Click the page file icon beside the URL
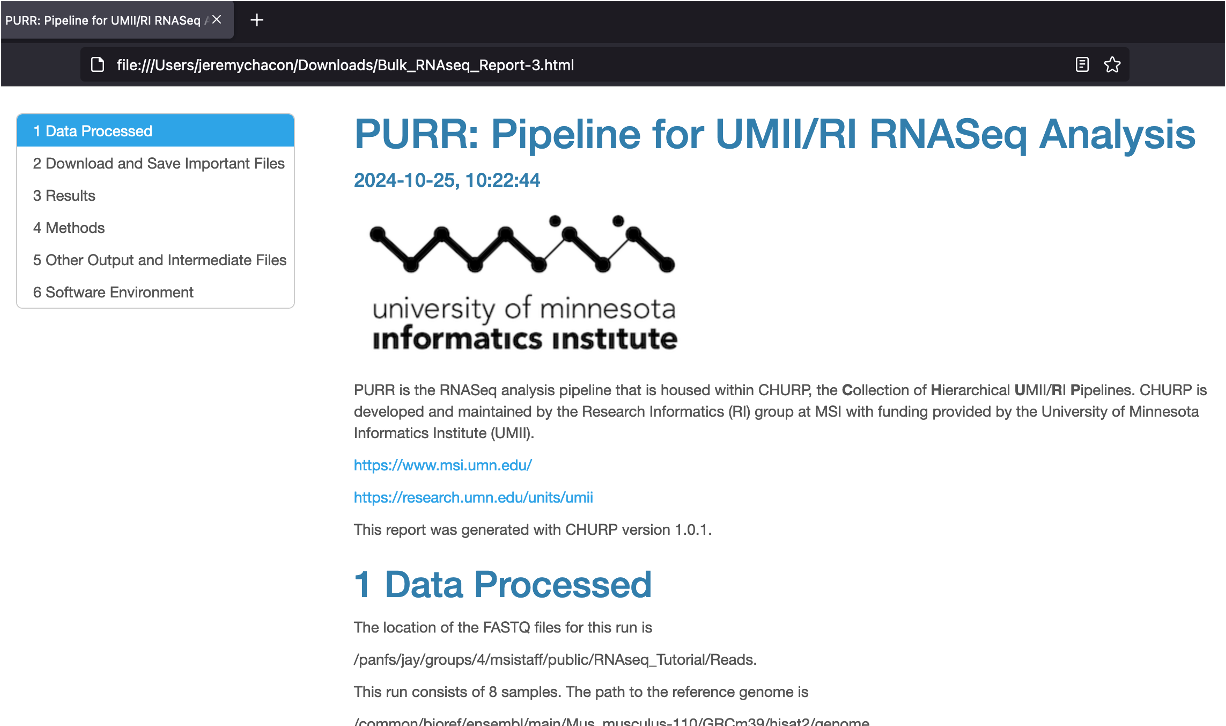Screen dimensions: 1226x726 click(x=97, y=65)
